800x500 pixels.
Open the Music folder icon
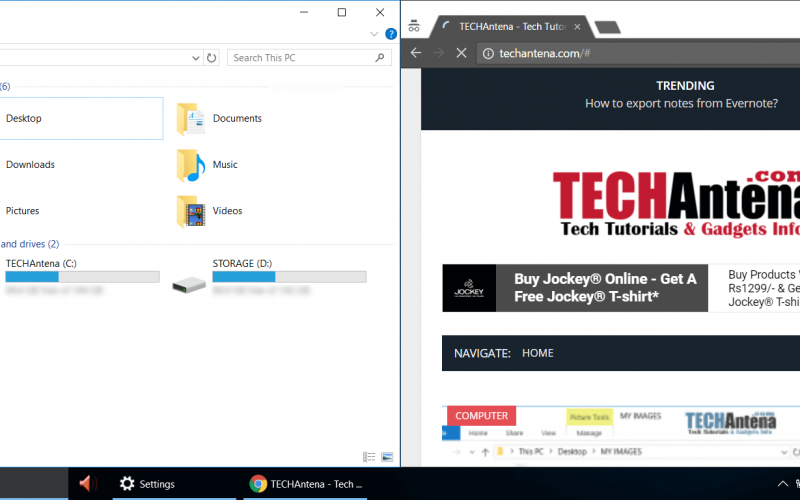191,165
